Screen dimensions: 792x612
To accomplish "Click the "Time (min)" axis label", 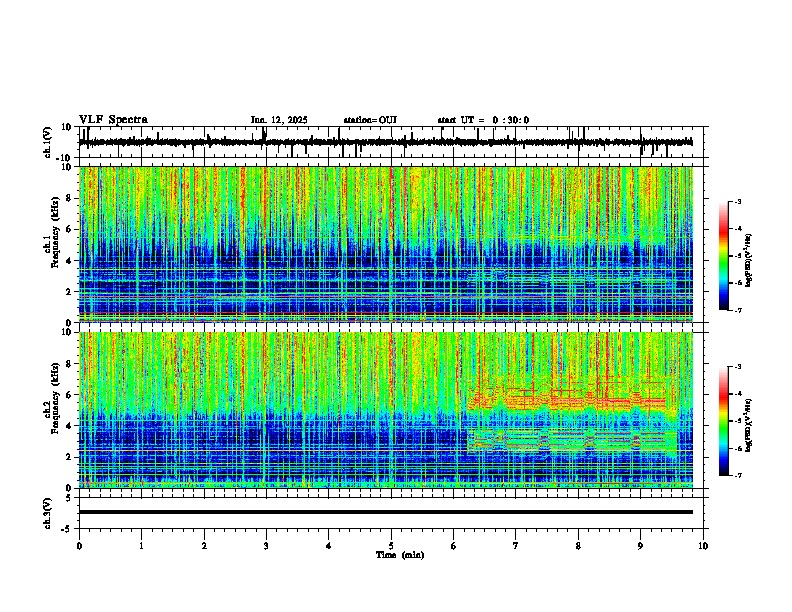I will coord(400,555).
